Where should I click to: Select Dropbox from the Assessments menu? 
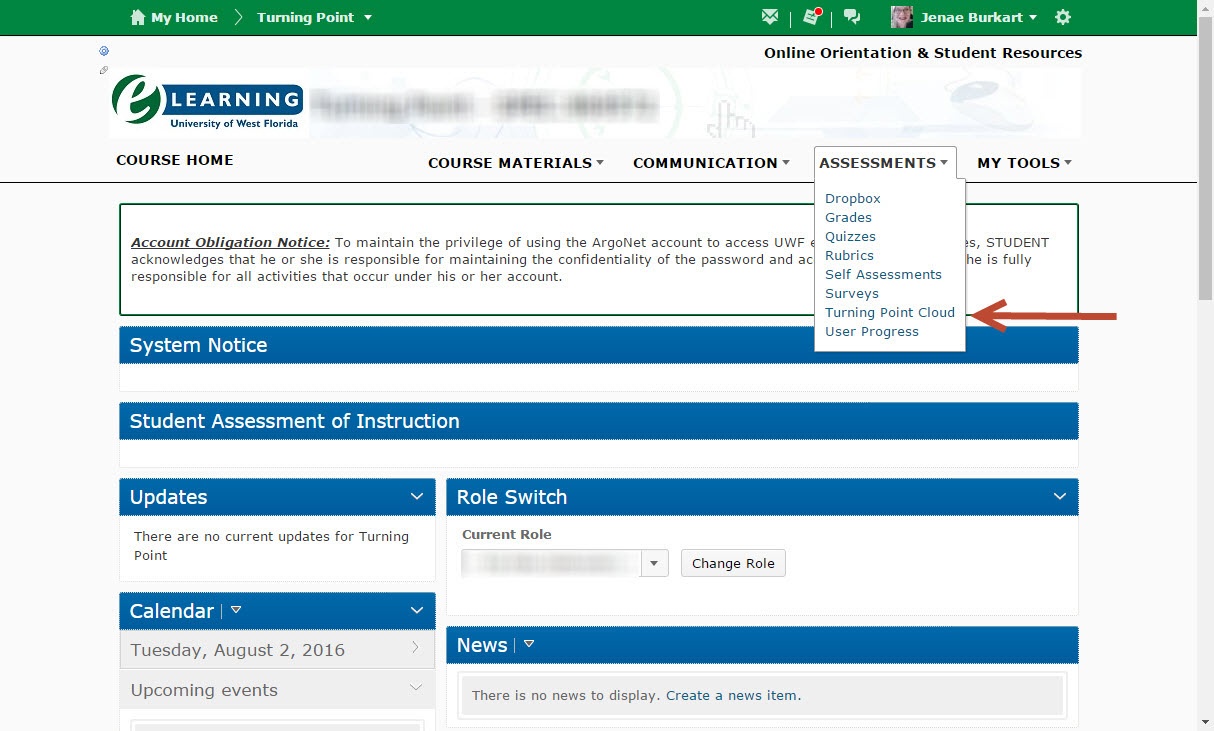coord(853,198)
